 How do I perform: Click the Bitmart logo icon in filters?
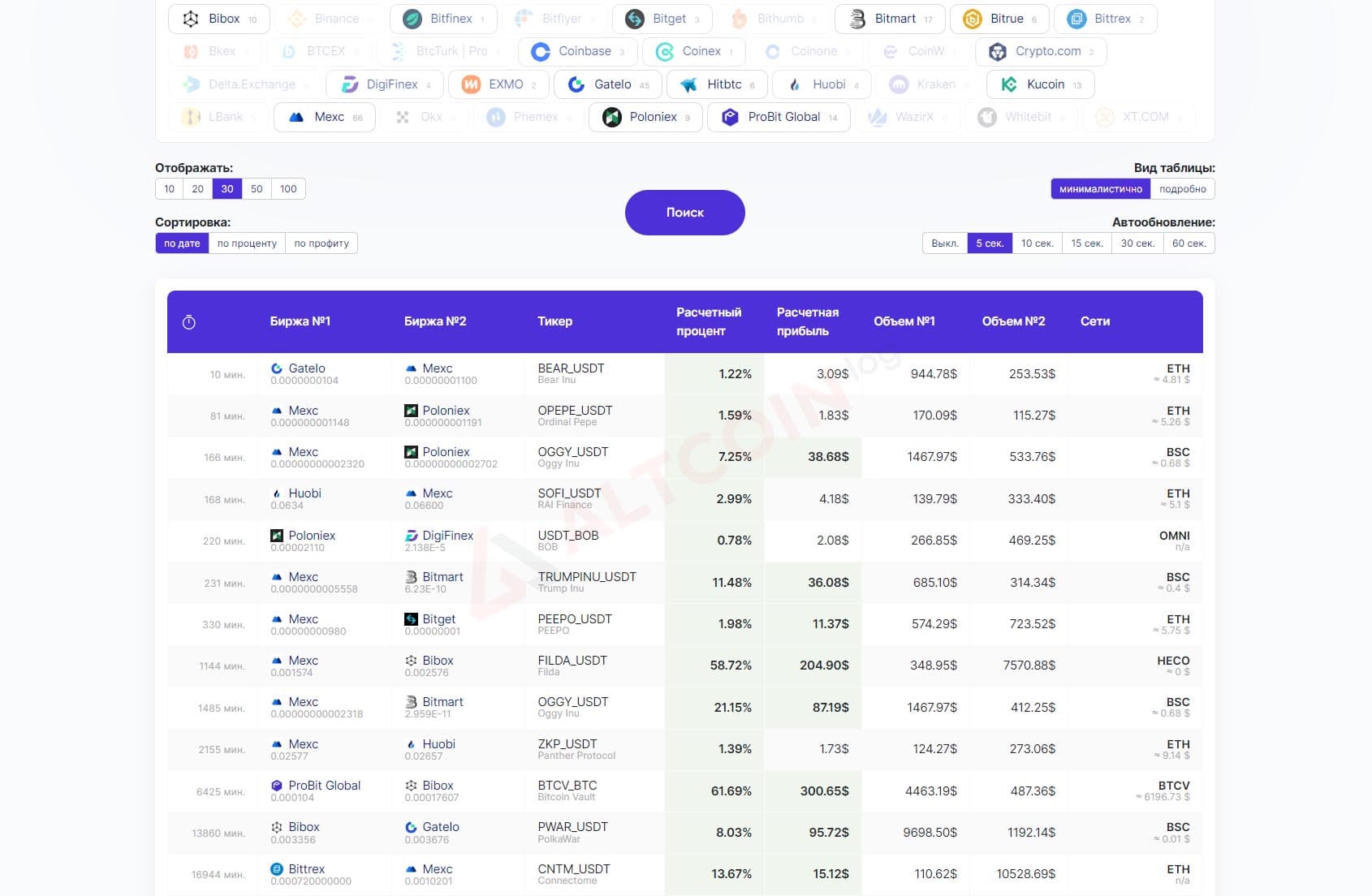click(857, 19)
